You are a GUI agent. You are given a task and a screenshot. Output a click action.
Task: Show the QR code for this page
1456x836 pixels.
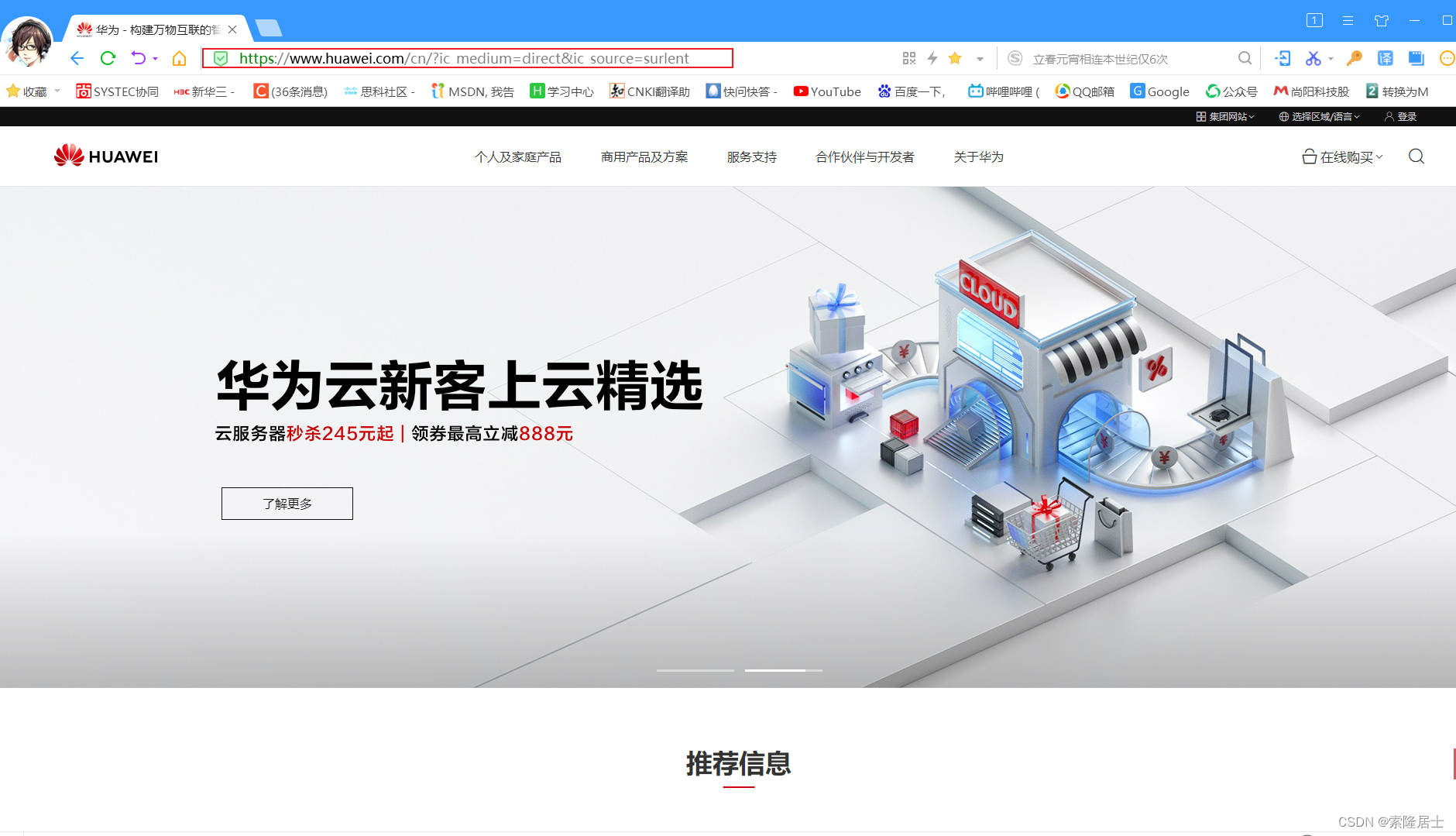point(909,58)
